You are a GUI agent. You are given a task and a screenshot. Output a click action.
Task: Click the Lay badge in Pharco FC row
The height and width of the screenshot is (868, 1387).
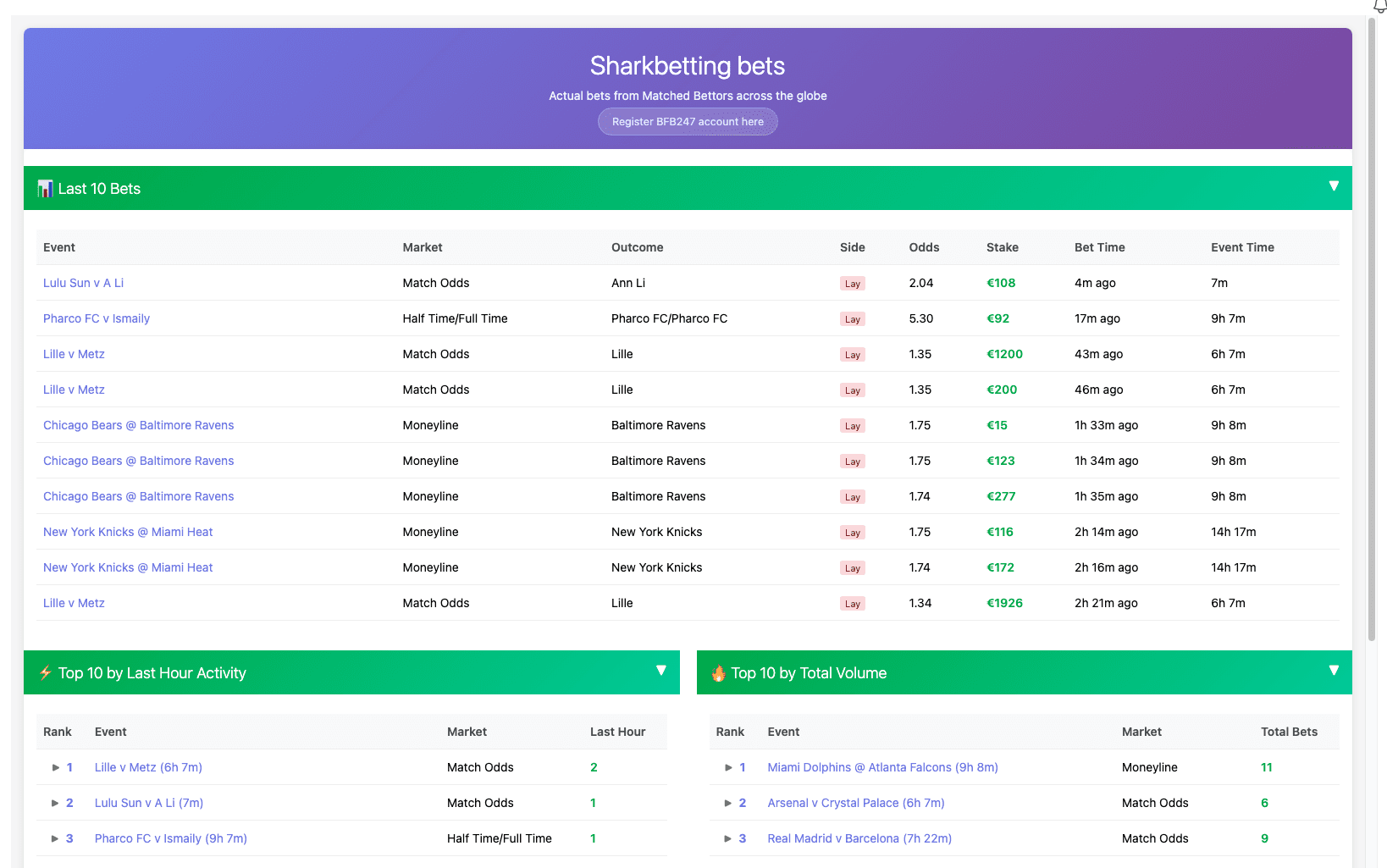852,319
